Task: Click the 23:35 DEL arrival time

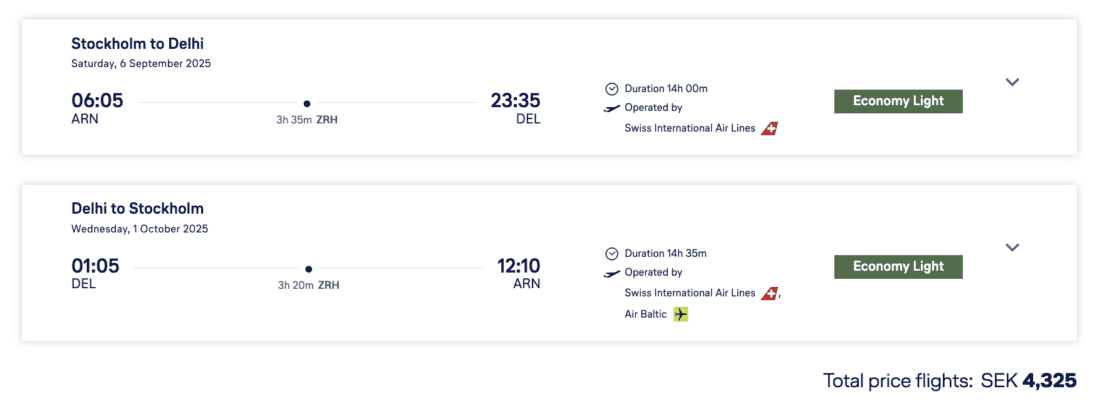Action: (515, 101)
